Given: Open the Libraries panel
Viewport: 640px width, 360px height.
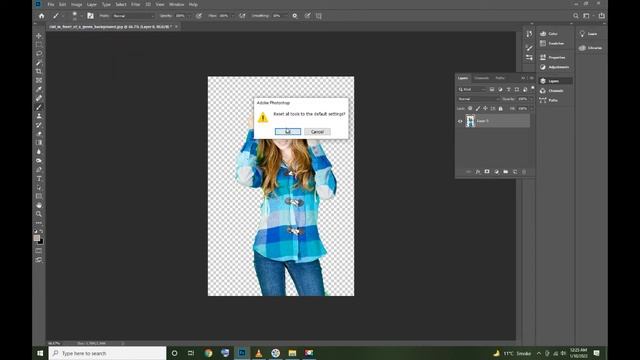Looking at the screenshot, I should click(x=591, y=48).
